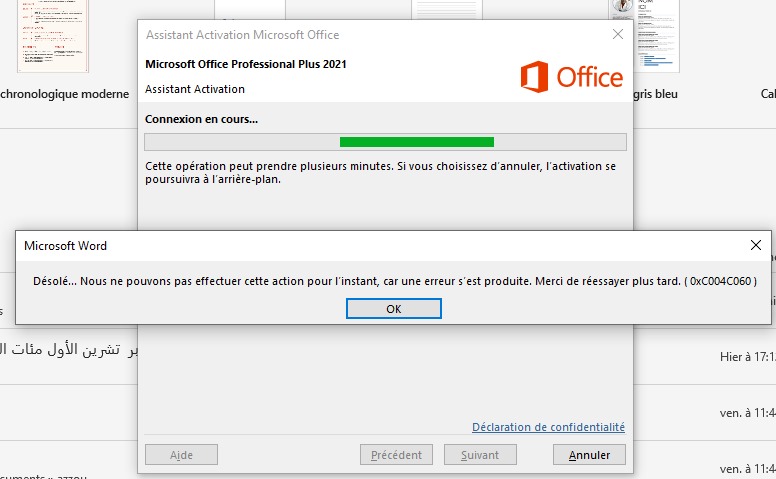The width and height of the screenshot is (776, 479).
Task: Click the last ven. à 11:44 recent entry
Action: pyautogui.click(x=745, y=468)
